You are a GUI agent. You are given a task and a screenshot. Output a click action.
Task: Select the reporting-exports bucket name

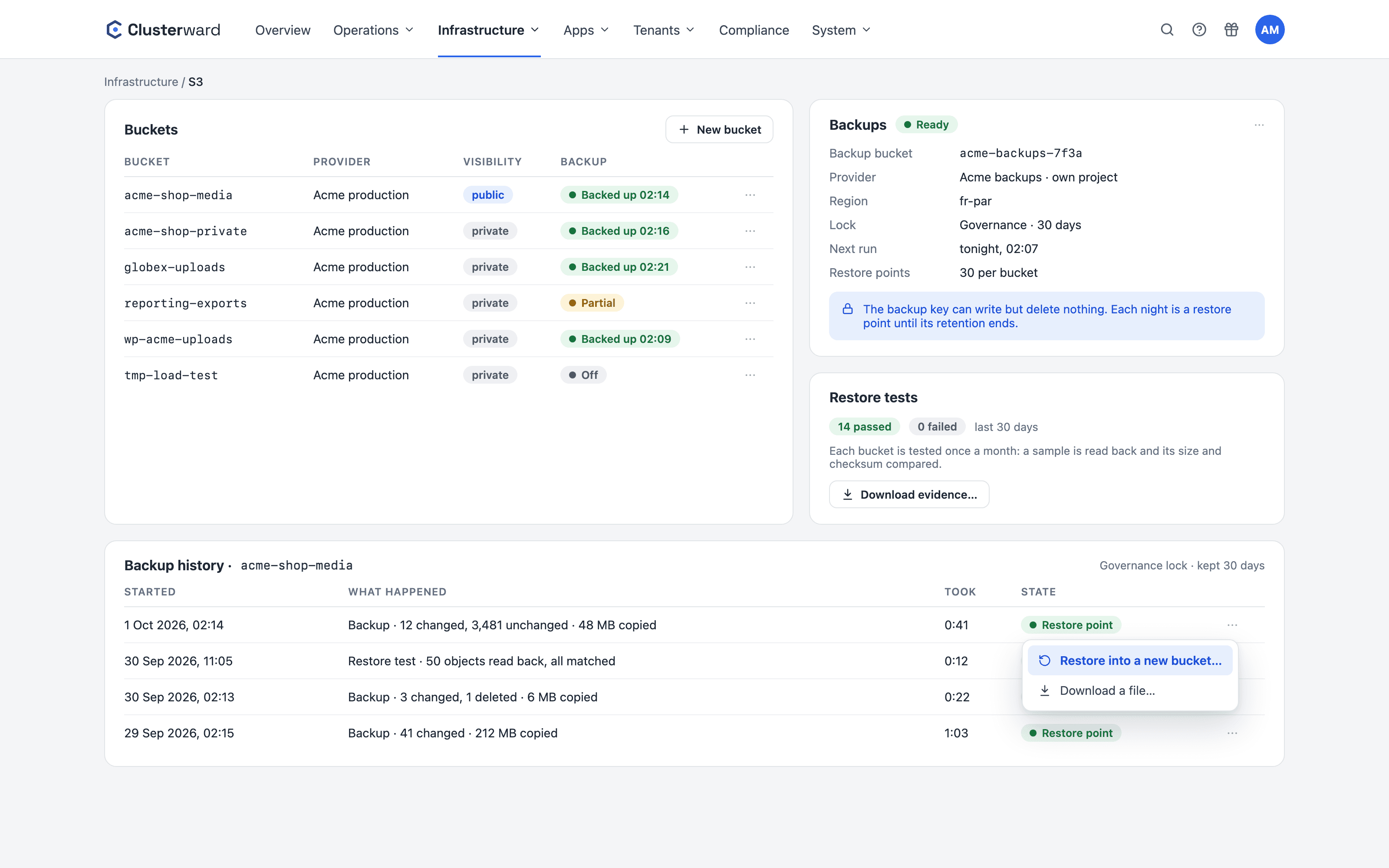tap(185, 303)
